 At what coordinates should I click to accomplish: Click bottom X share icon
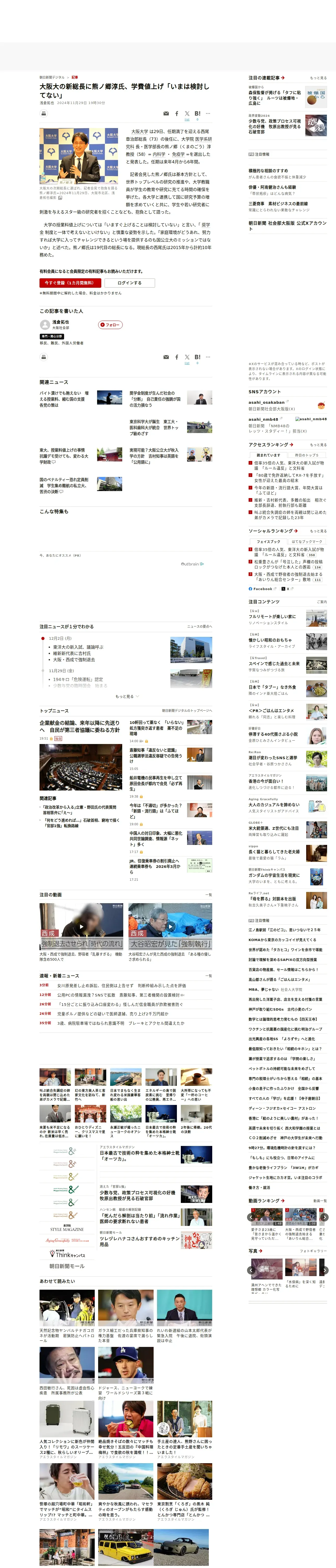click(x=187, y=357)
